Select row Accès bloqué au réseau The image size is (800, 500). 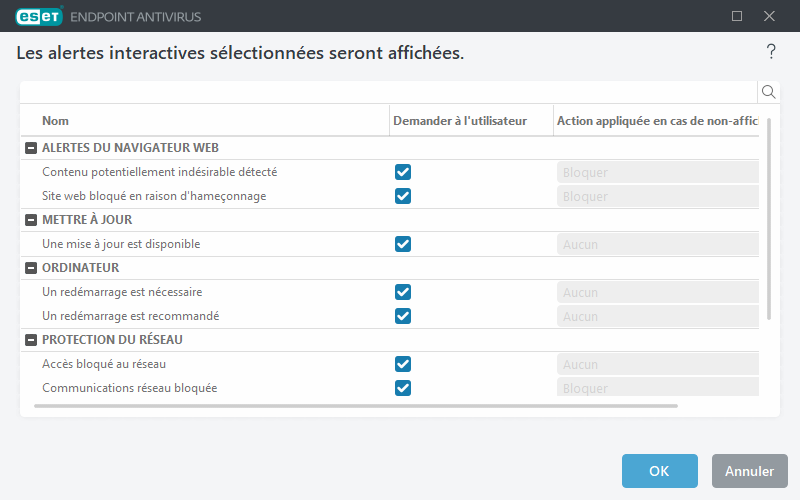(x=390, y=364)
